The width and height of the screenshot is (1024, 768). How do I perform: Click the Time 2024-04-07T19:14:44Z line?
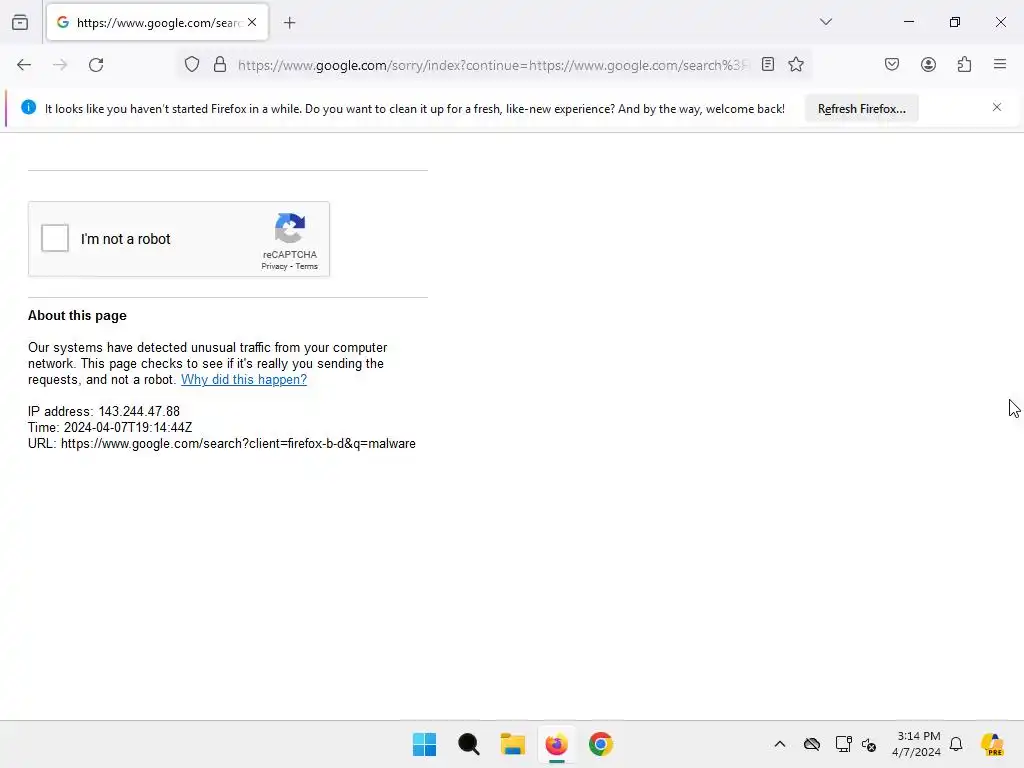[x=110, y=428]
